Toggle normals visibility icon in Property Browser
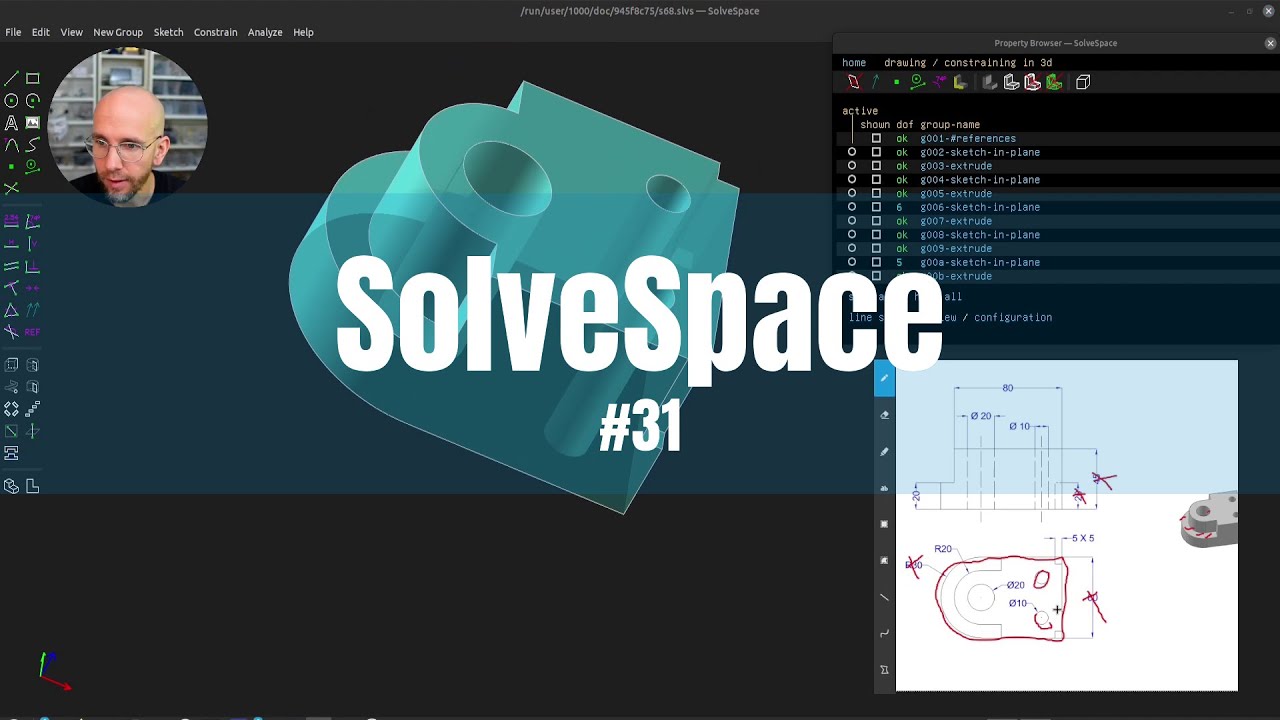Screen dimensions: 1280x720 click(x=875, y=82)
